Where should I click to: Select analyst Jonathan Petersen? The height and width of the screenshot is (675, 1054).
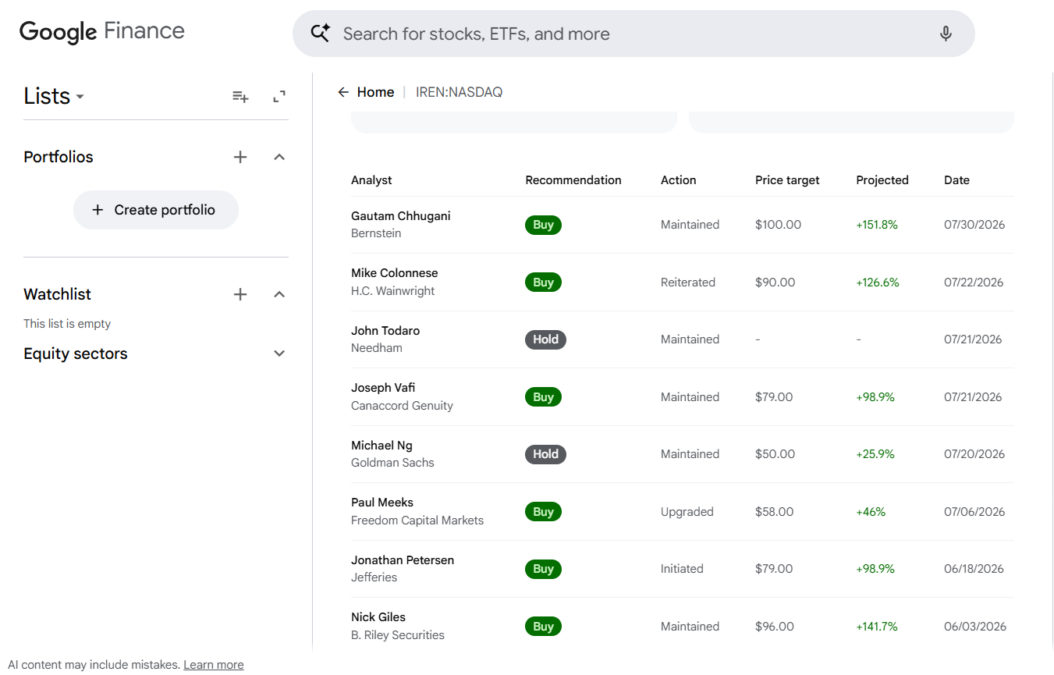(x=402, y=560)
